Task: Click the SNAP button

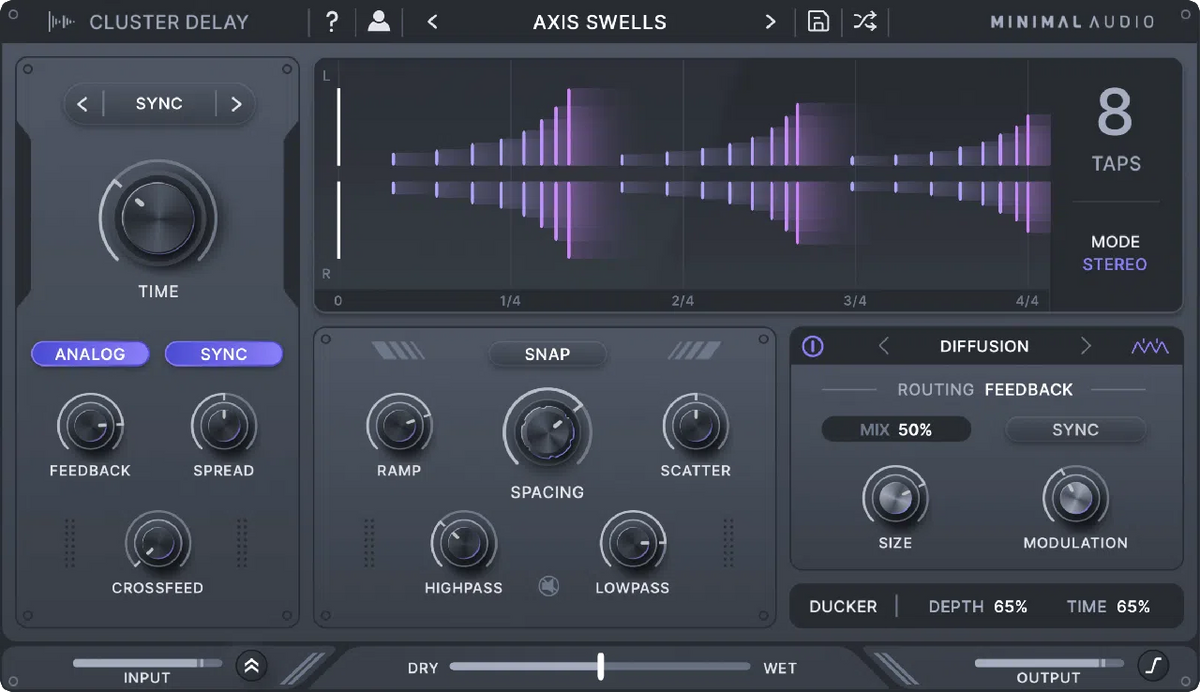Action: tap(547, 354)
